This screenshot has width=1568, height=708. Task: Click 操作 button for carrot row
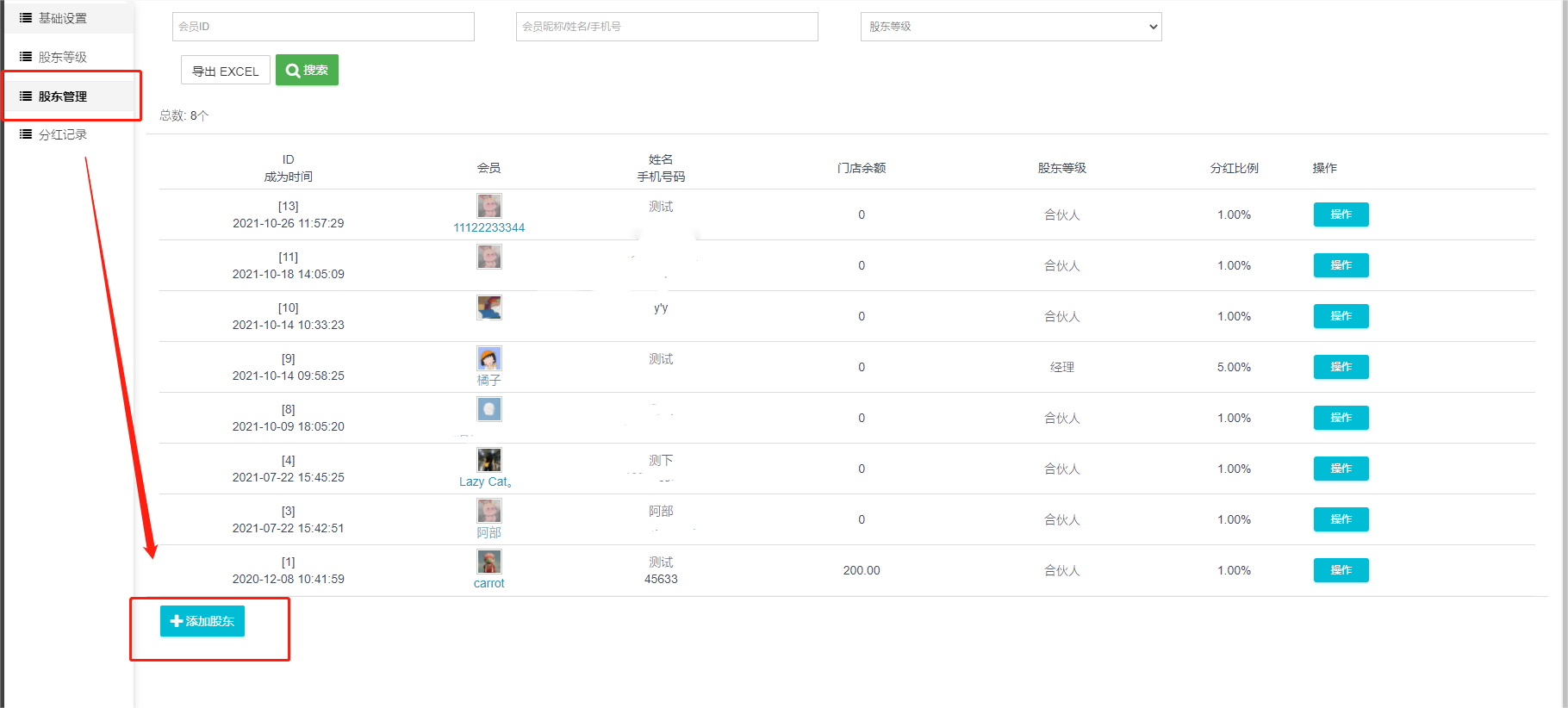1341,570
